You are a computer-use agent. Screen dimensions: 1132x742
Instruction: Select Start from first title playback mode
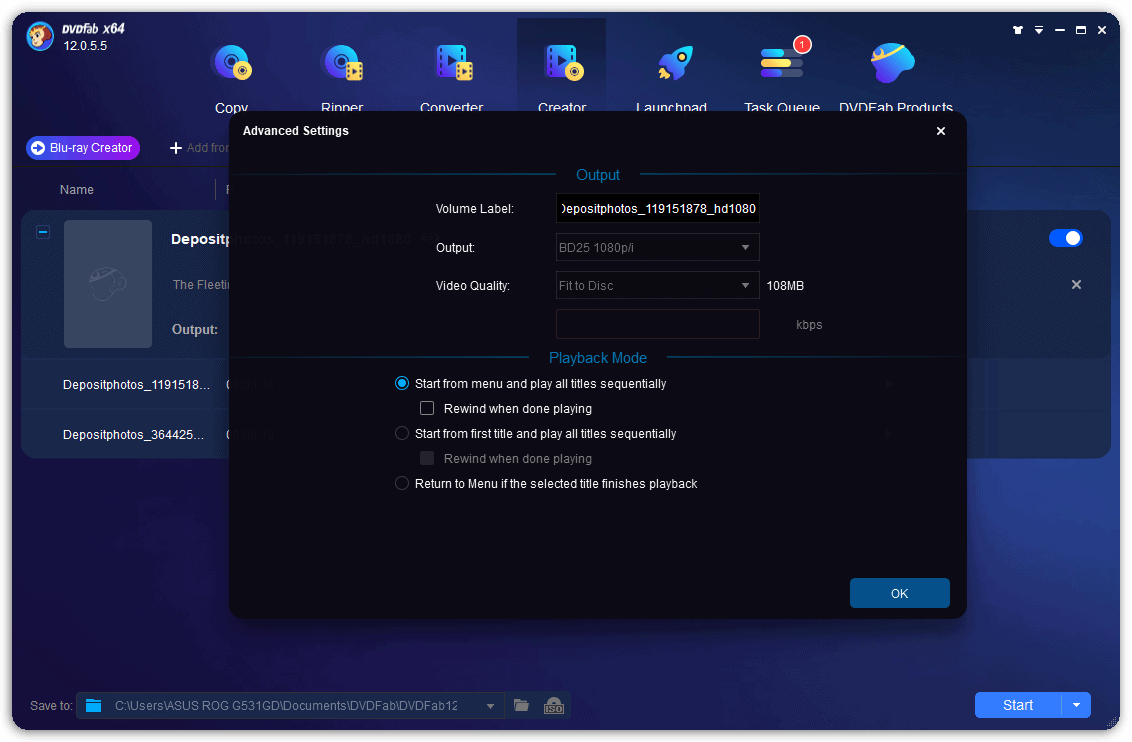pos(402,433)
